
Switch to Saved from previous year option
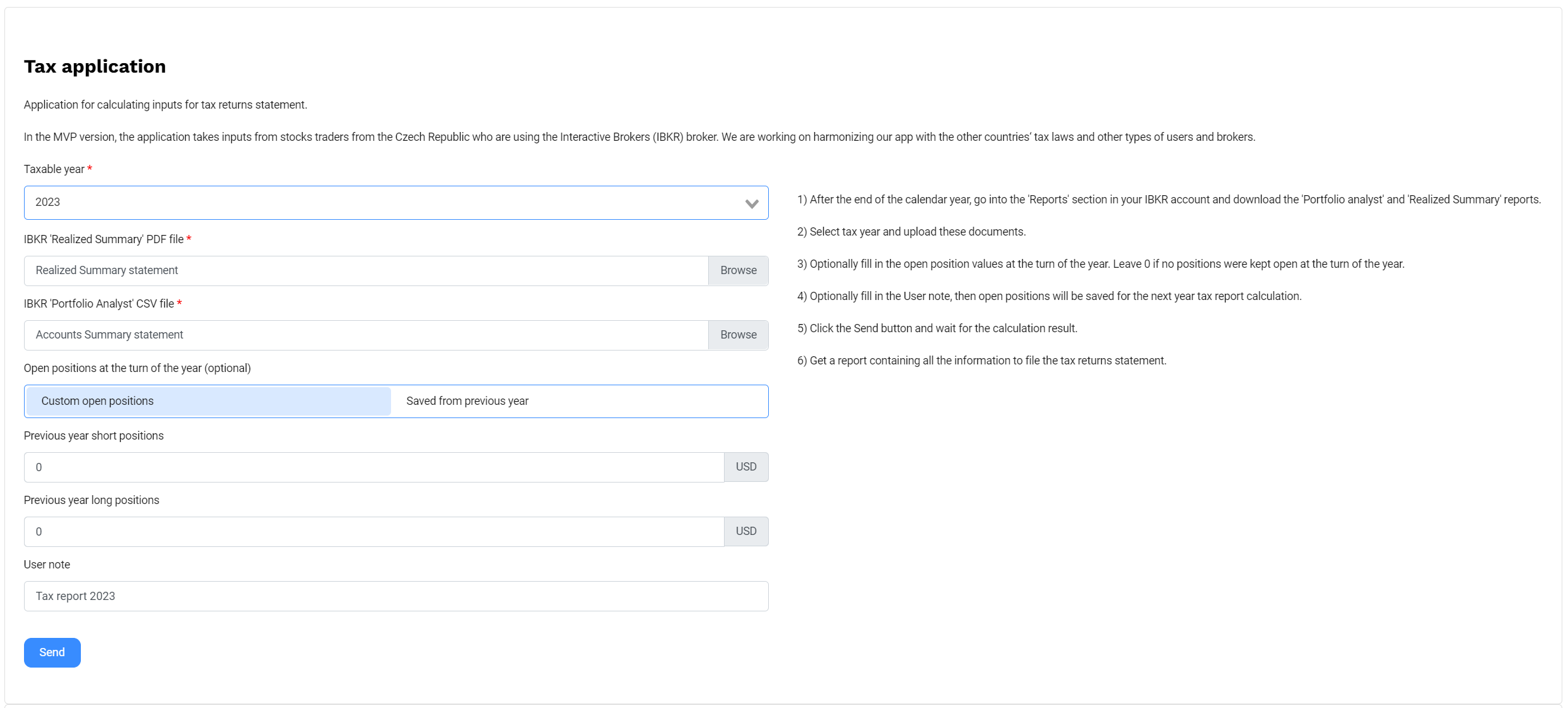pos(579,401)
